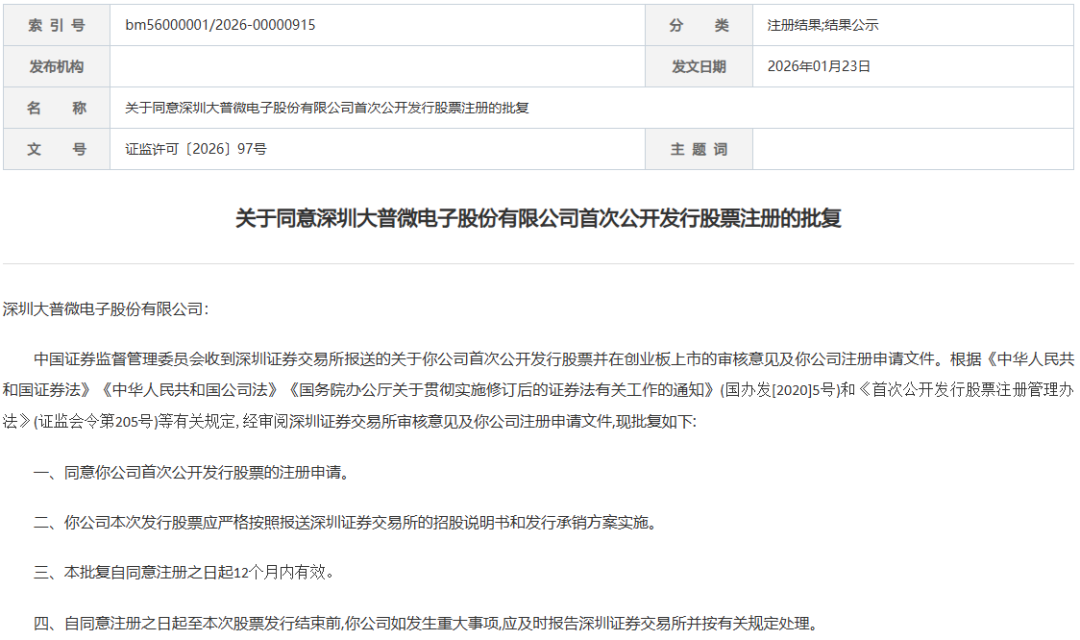The image size is (1080, 640).
Task: Click the large bold heading 关于同意深圳大普微电子股份有限公司首次公开发行股票注册的批复
Action: point(538,218)
